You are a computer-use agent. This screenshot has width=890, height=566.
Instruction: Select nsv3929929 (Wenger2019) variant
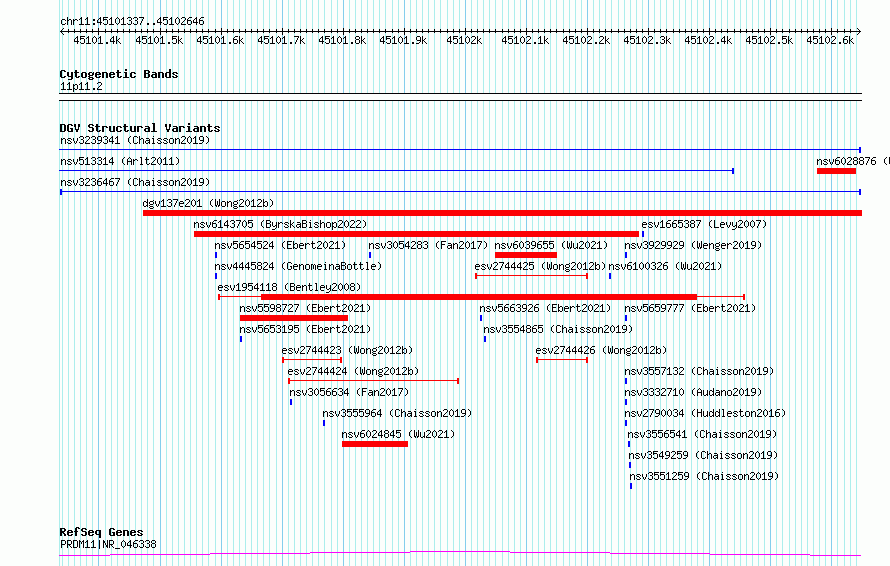point(693,245)
